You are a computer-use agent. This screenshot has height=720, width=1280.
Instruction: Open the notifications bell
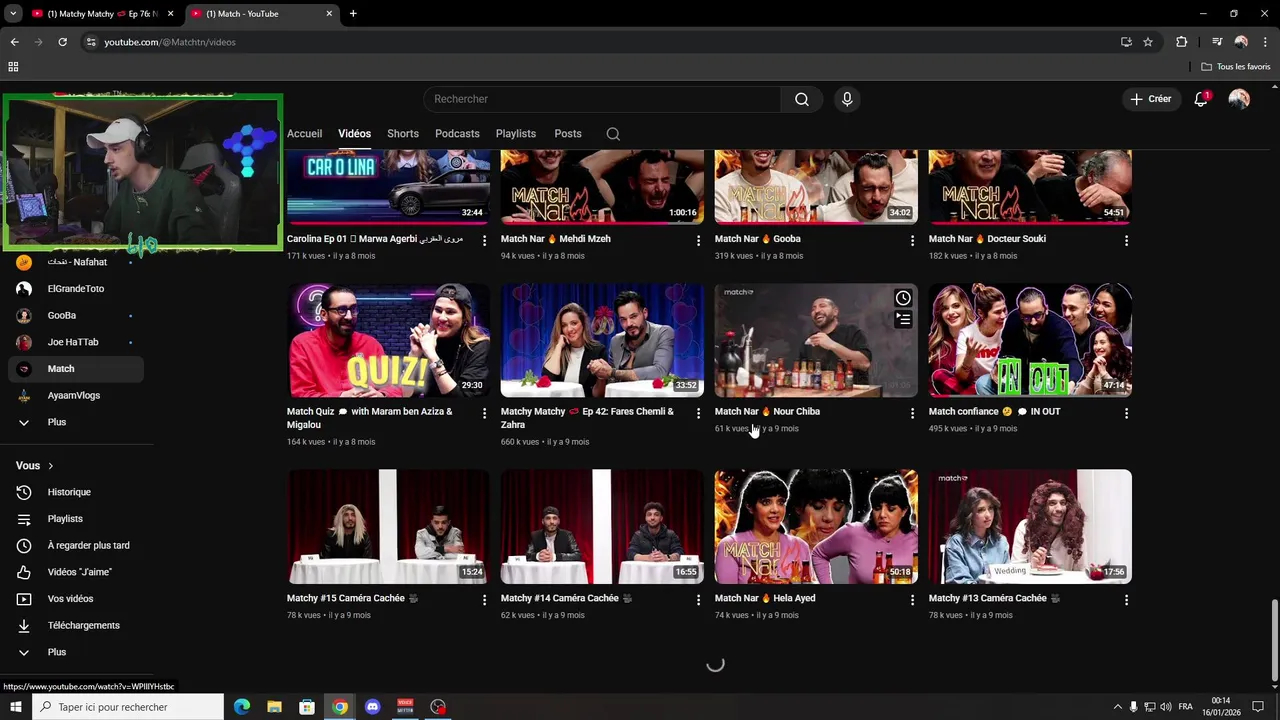click(1201, 99)
